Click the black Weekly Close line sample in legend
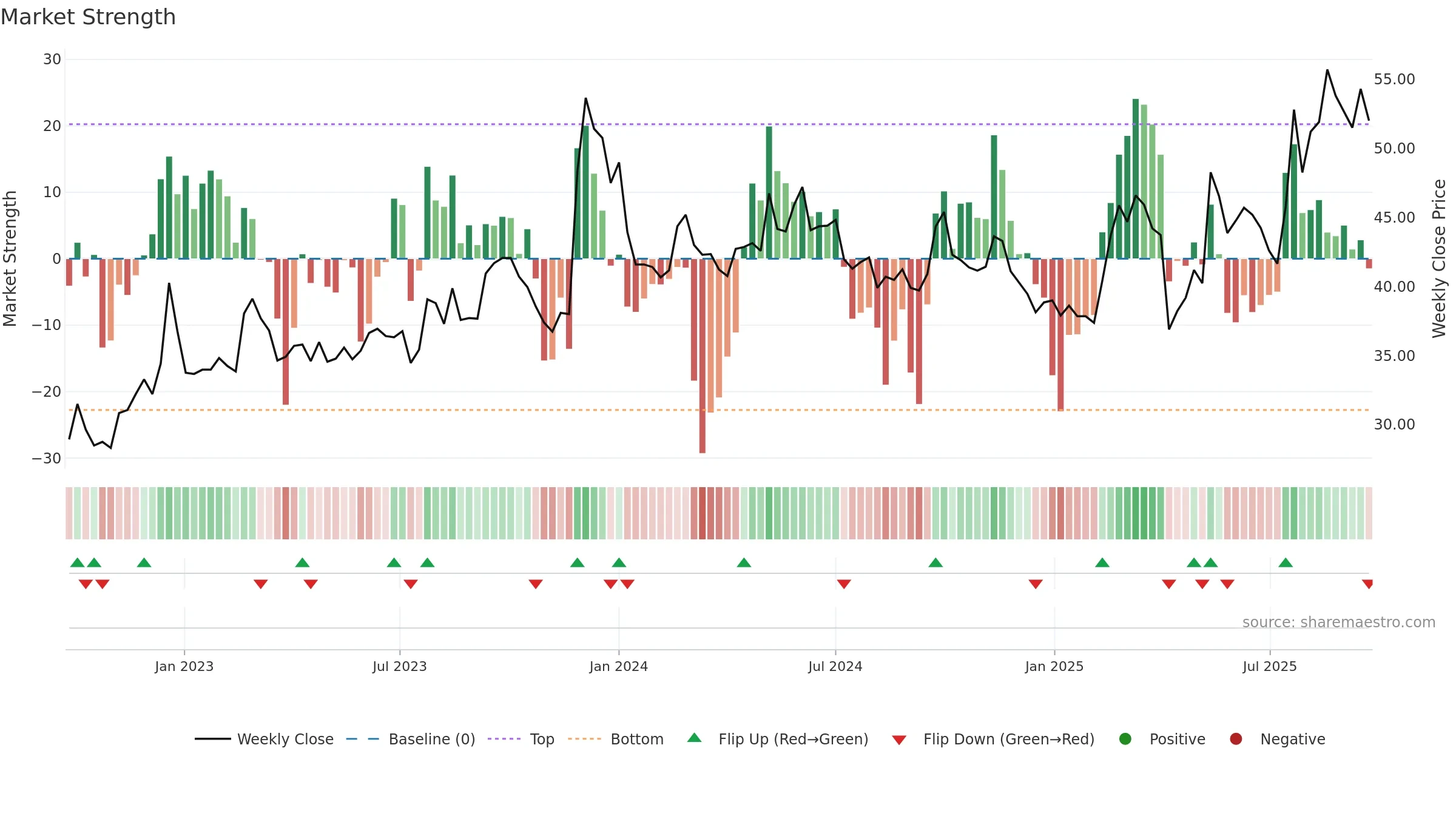This screenshot has height=819, width=1456. (x=213, y=739)
